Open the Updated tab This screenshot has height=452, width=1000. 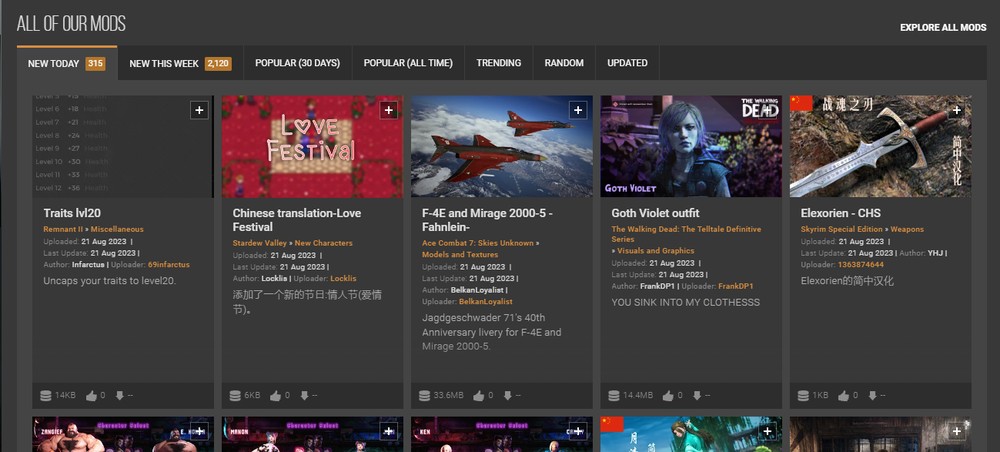(628, 63)
